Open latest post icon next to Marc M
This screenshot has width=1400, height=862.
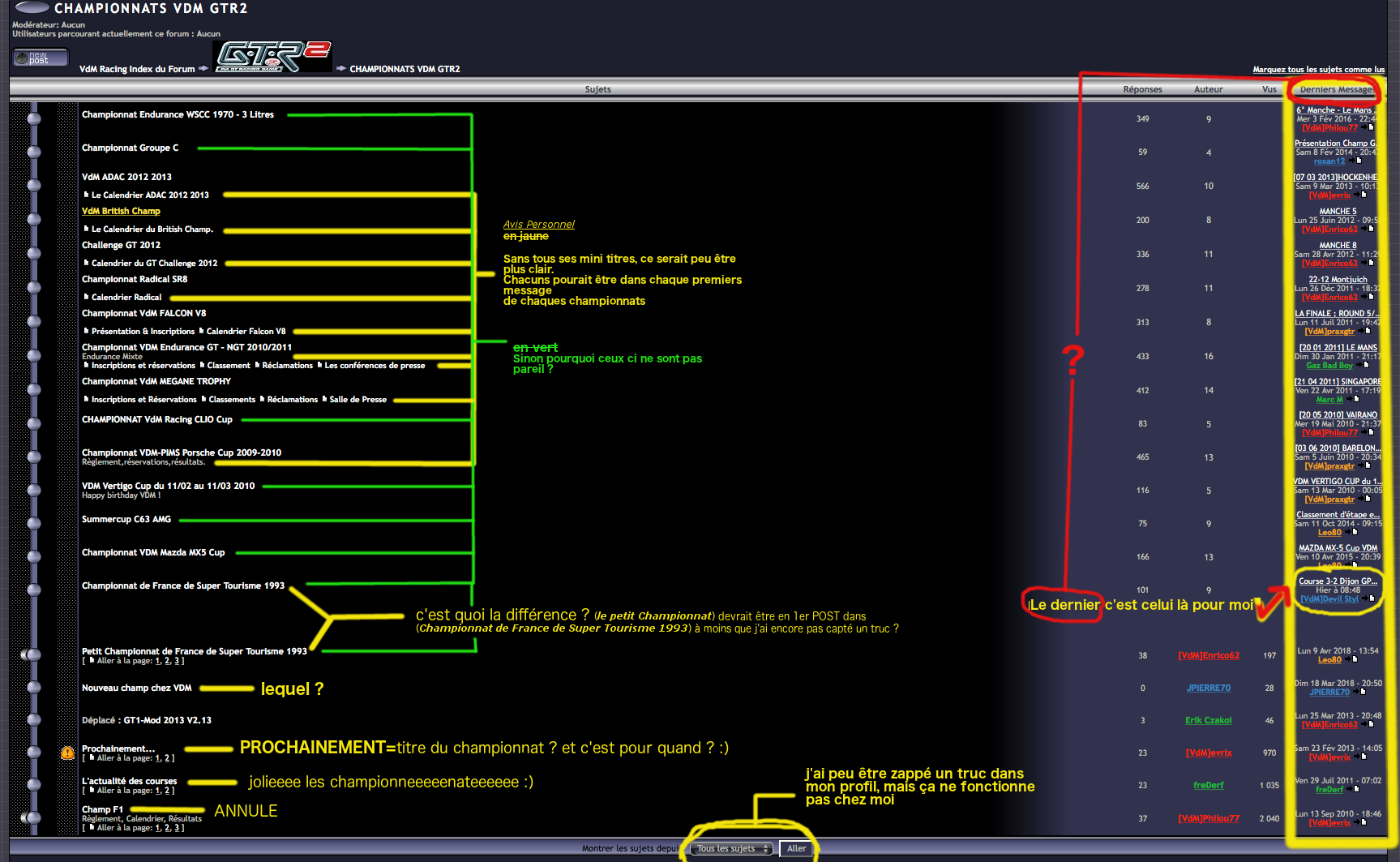[1355, 399]
